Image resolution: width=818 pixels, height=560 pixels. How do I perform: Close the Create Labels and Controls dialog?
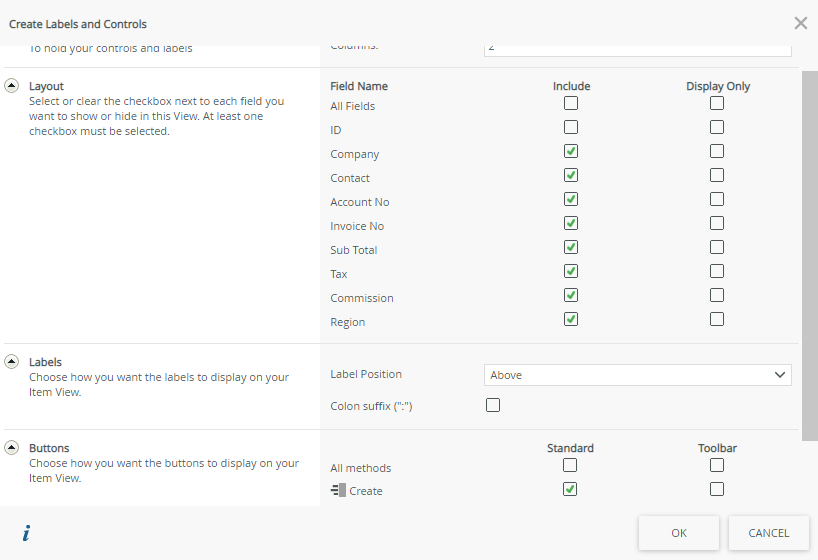800,23
